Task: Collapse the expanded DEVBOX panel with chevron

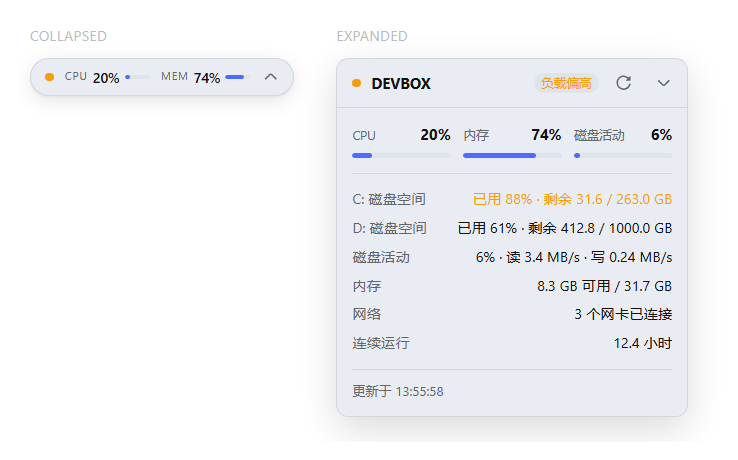Action: pyautogui.click(x=663, y=83)
